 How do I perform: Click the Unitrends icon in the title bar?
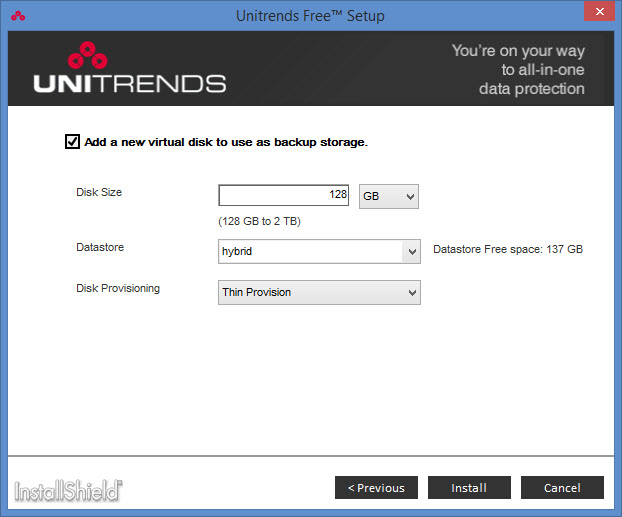click(x=18, y=16)
